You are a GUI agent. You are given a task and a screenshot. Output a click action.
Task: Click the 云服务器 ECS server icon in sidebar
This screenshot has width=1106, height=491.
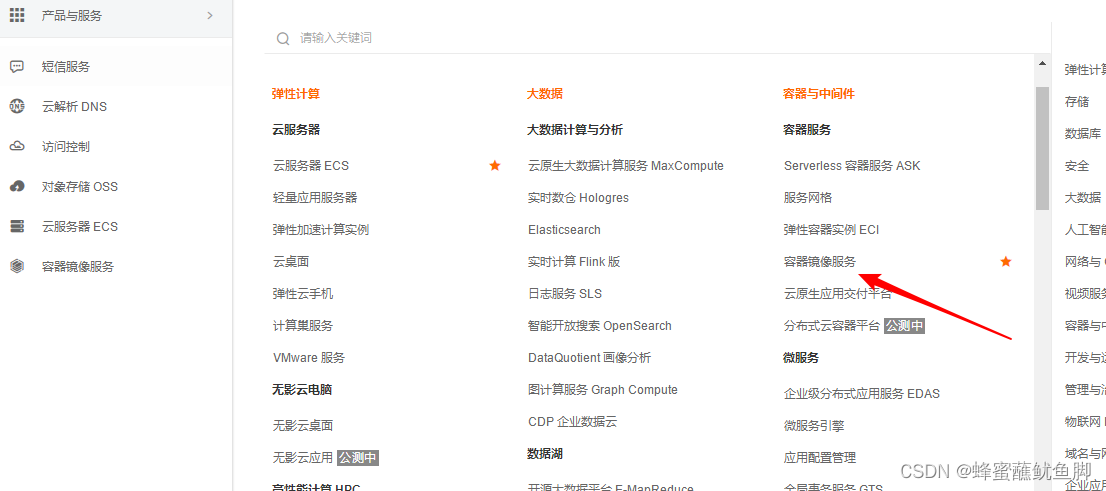(16, 226)
